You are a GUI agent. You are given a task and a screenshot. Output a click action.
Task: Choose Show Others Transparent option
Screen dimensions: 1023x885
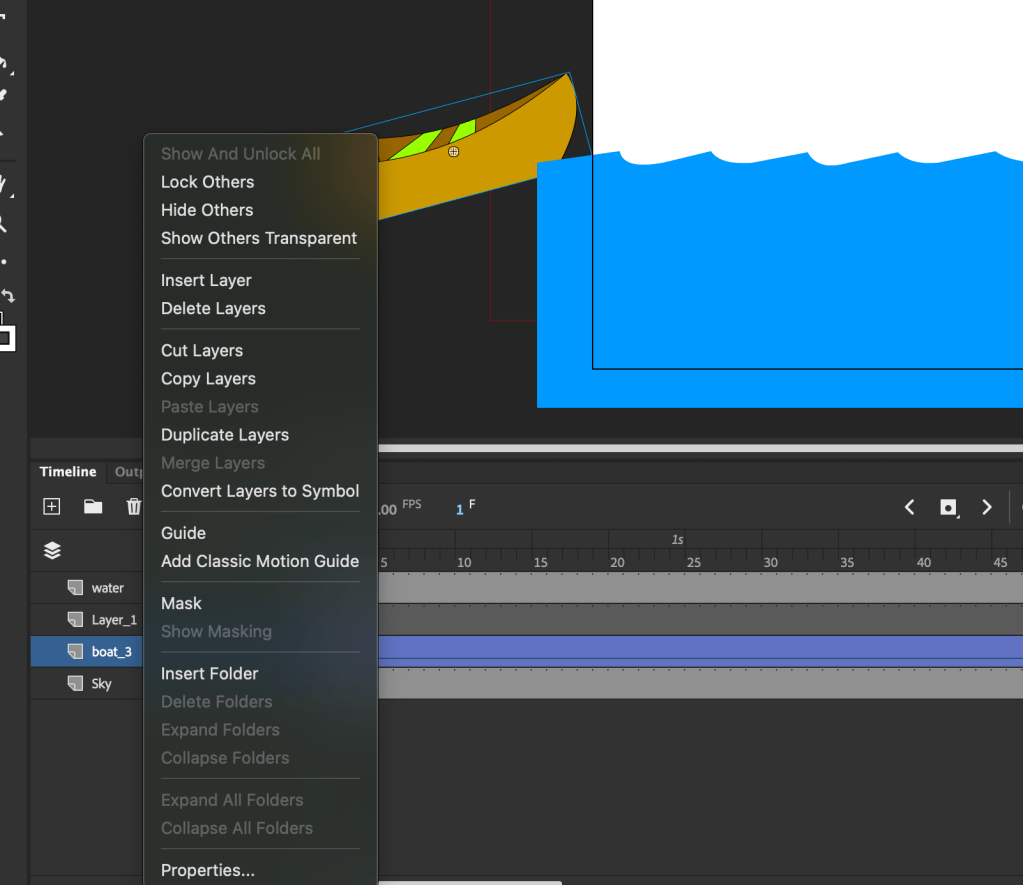(258, 238)
